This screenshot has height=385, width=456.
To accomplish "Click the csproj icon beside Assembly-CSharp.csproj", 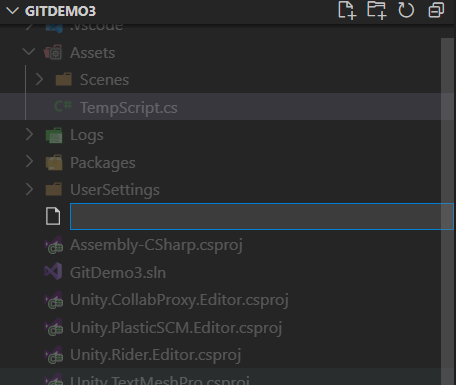I will [54, 245].
